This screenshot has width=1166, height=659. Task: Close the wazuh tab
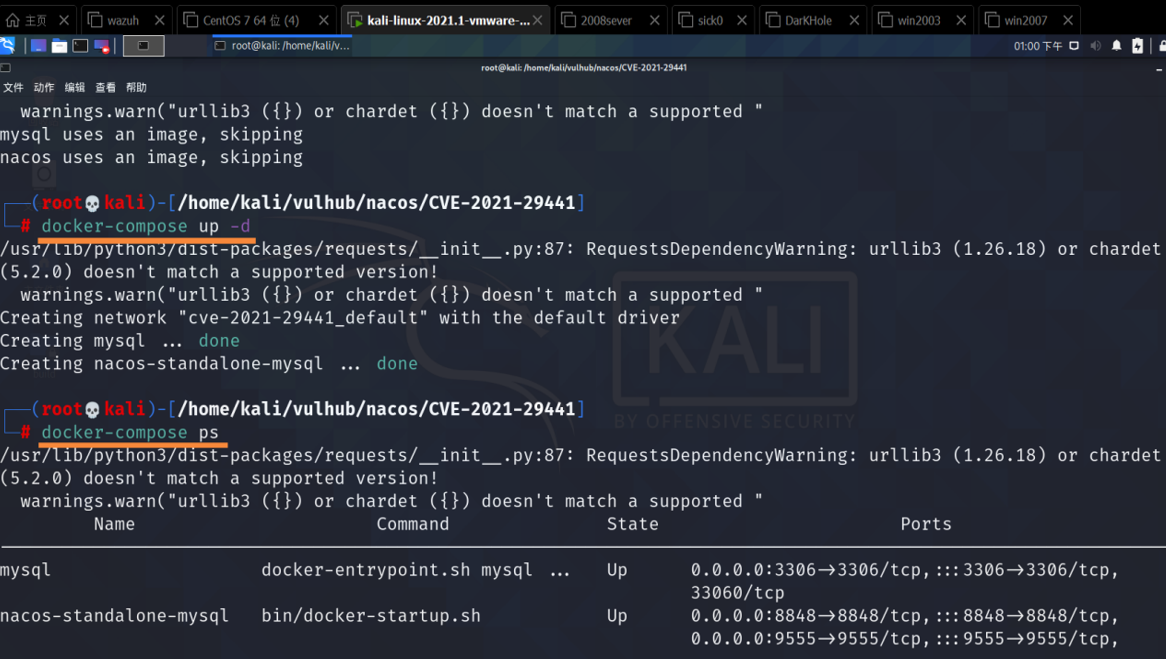[159, 21]
